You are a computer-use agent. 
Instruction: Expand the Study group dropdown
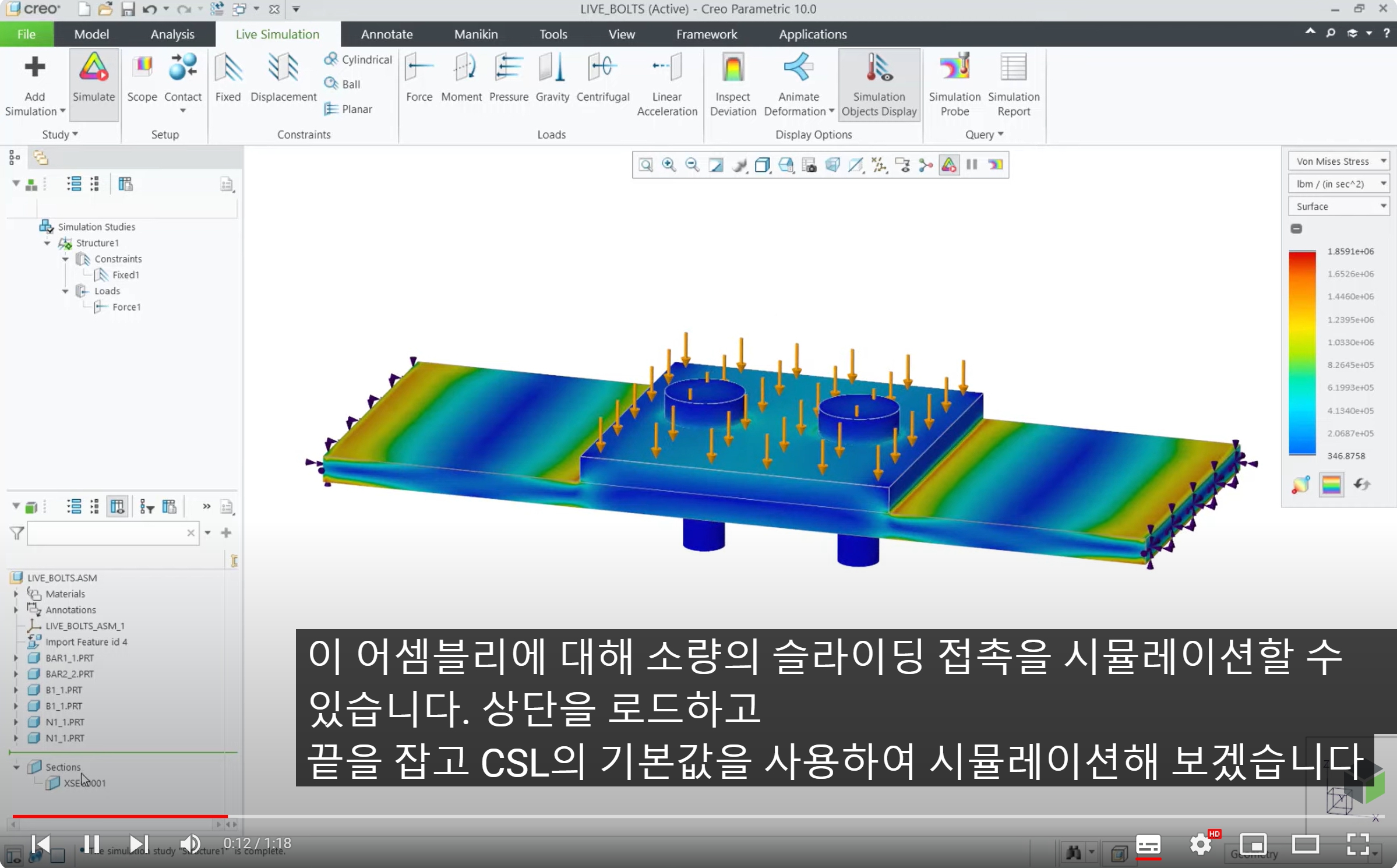pos(60,135)
